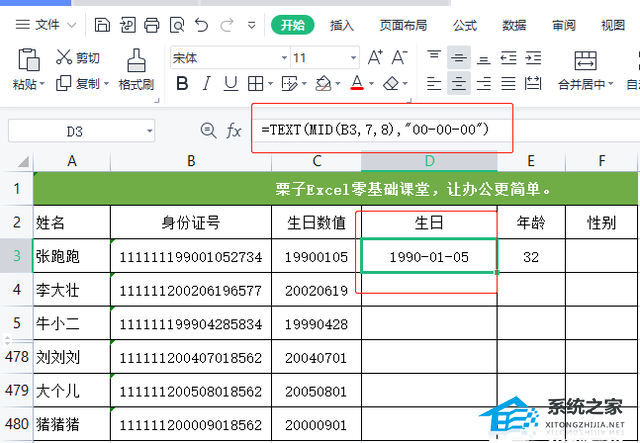
Task: Switch to the 插入 ribbon tab
Action: [342, 25]
